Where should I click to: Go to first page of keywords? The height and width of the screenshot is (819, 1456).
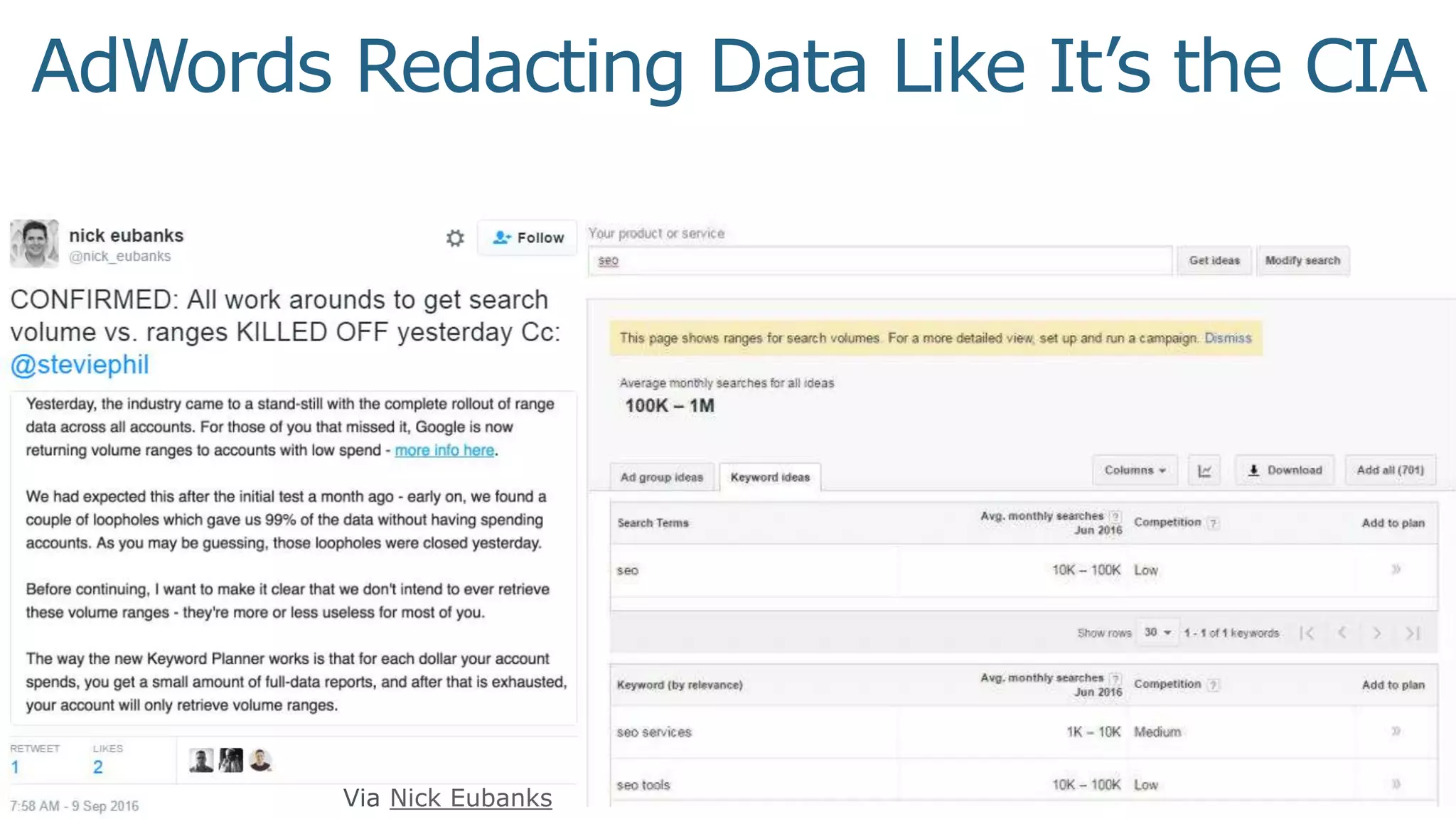[1307, 633]
